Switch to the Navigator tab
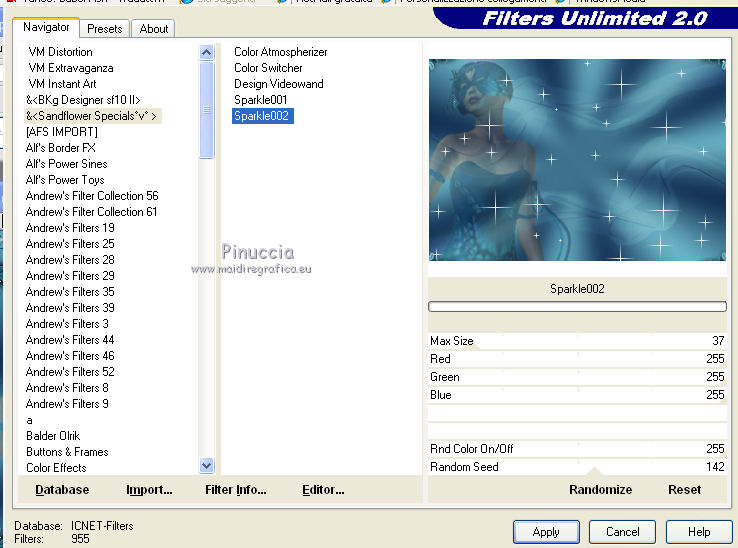The width and height of the screenshot is (738, 548). (x=46, y=27)
